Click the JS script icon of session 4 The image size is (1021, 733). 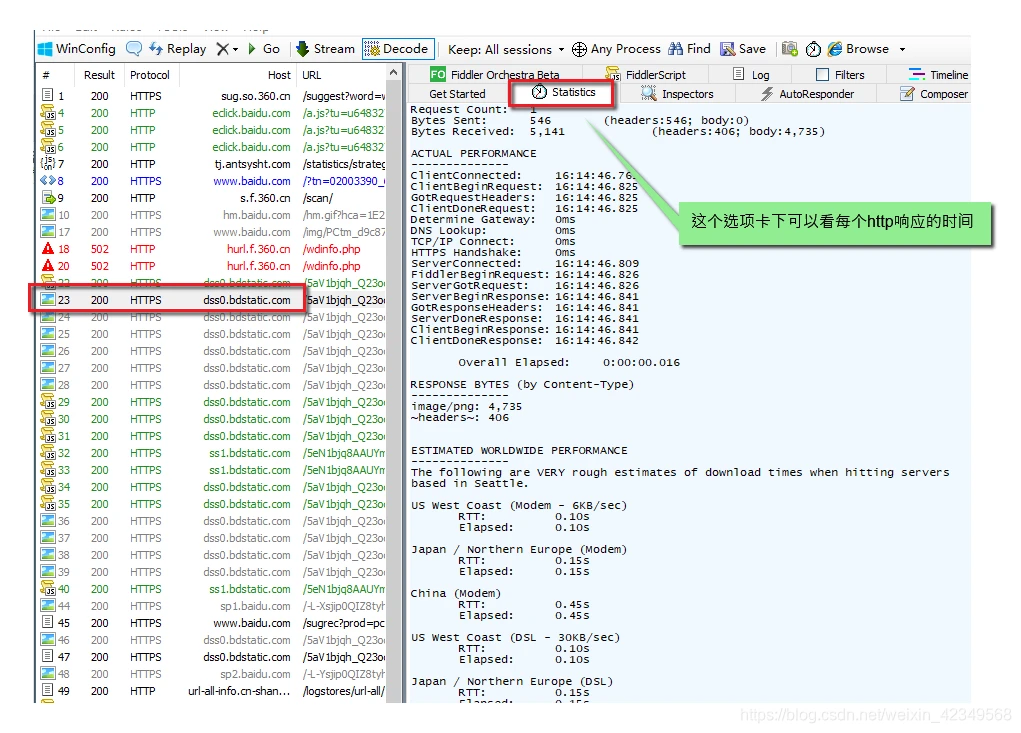pos(48,113)
